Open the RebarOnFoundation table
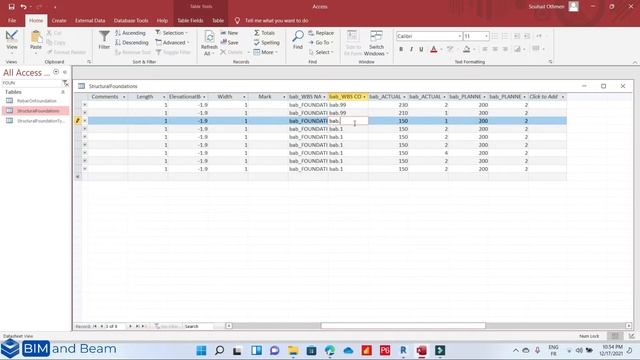 tap(36, 101)
